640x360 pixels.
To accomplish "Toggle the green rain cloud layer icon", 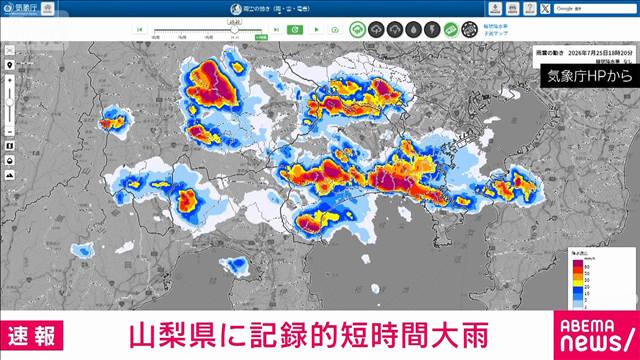I will (358, 29).
